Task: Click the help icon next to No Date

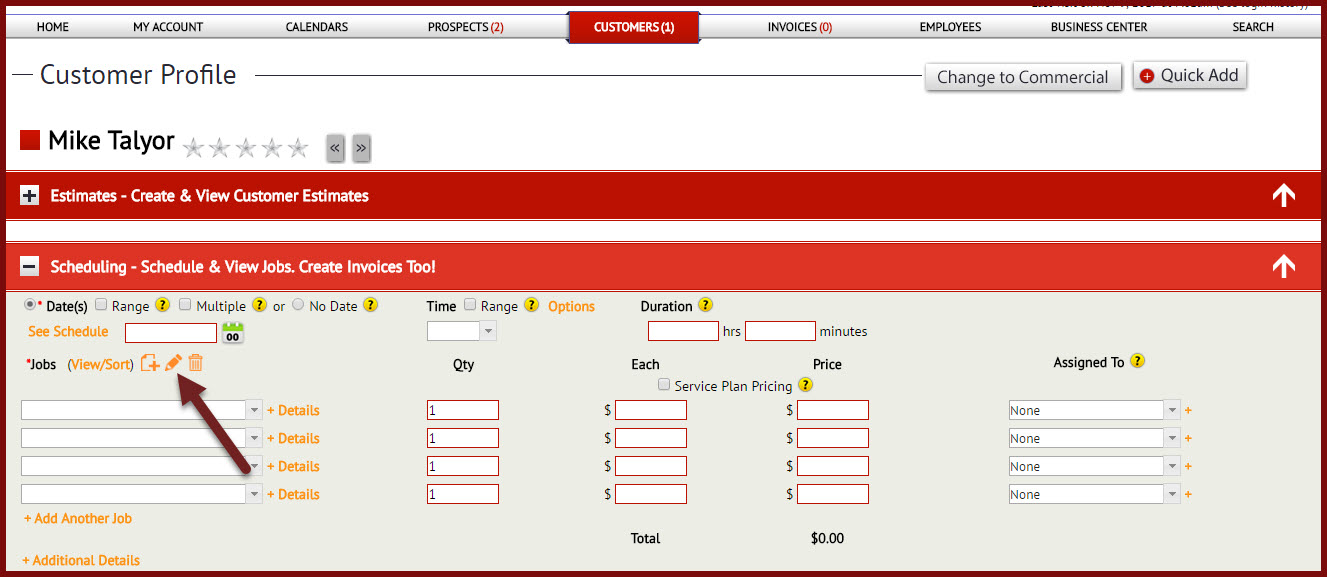Action: [x=371, y=306]
